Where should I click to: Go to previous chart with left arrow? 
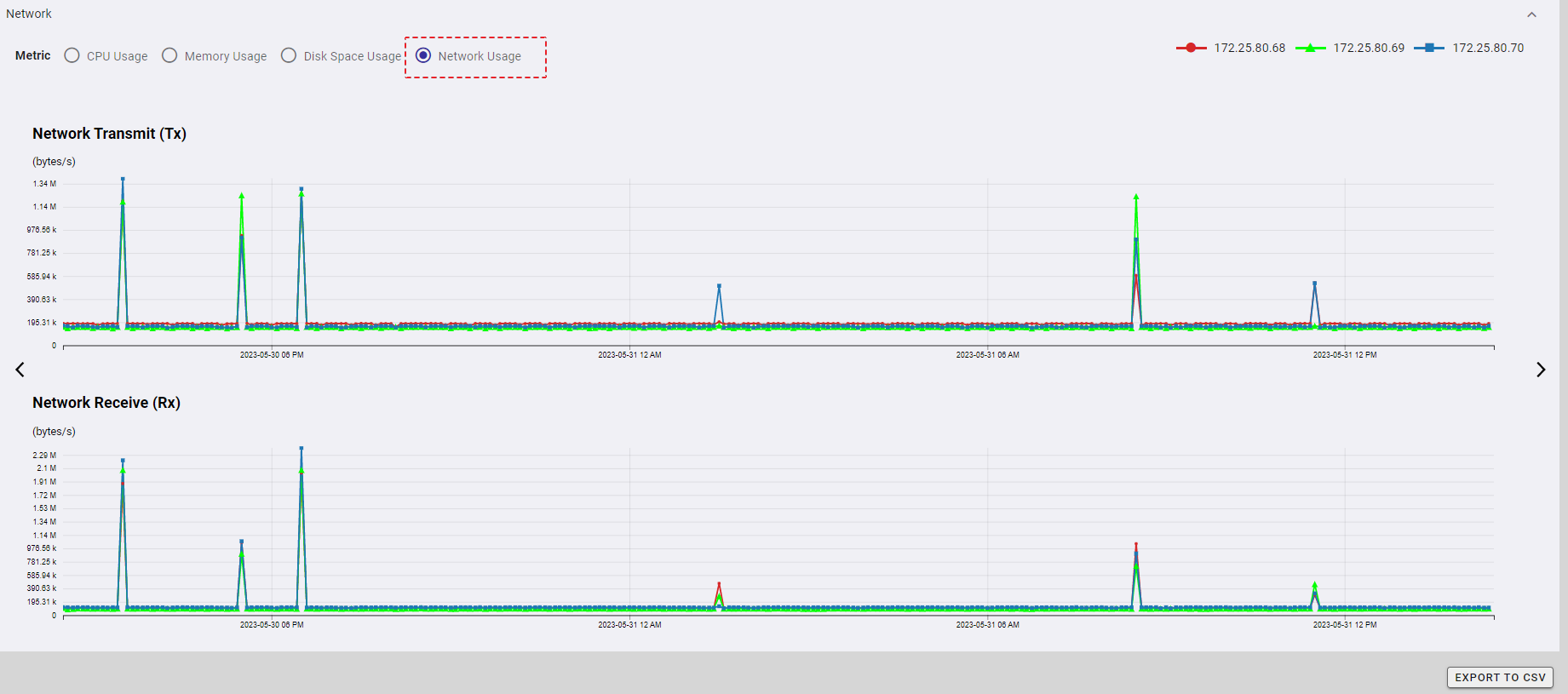click(x=20, y=370)
